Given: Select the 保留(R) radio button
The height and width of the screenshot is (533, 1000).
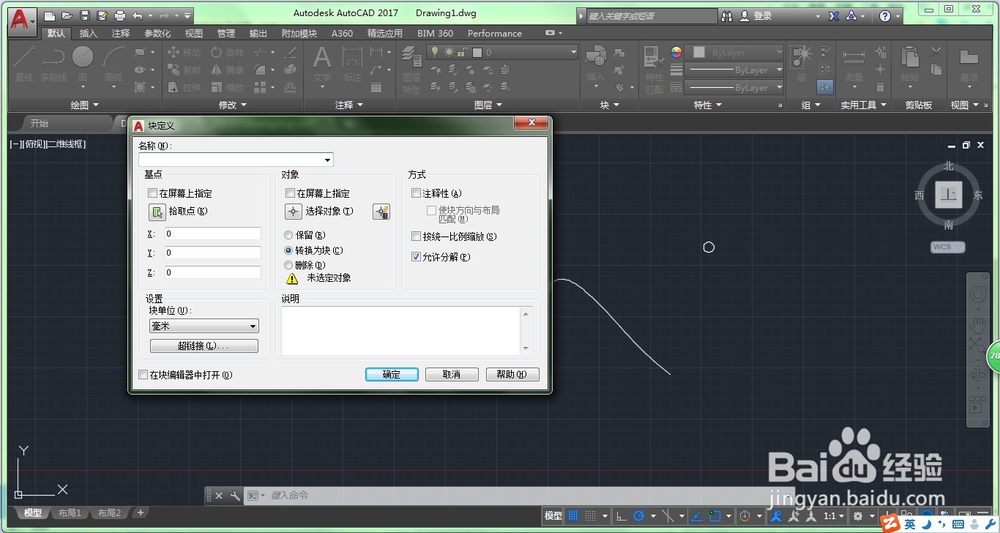Looking at the screenshot, I should [x=289, y=235].
